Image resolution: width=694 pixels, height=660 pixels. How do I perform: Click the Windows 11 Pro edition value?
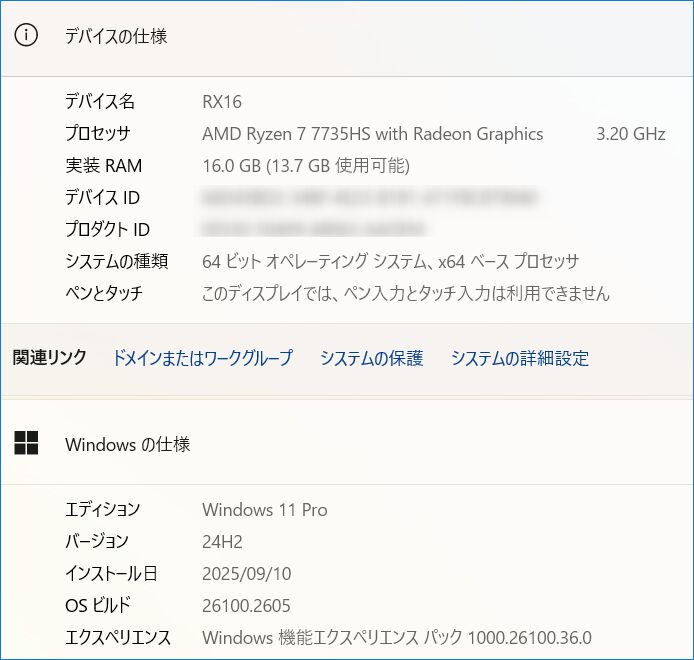[x=265, y=510]
